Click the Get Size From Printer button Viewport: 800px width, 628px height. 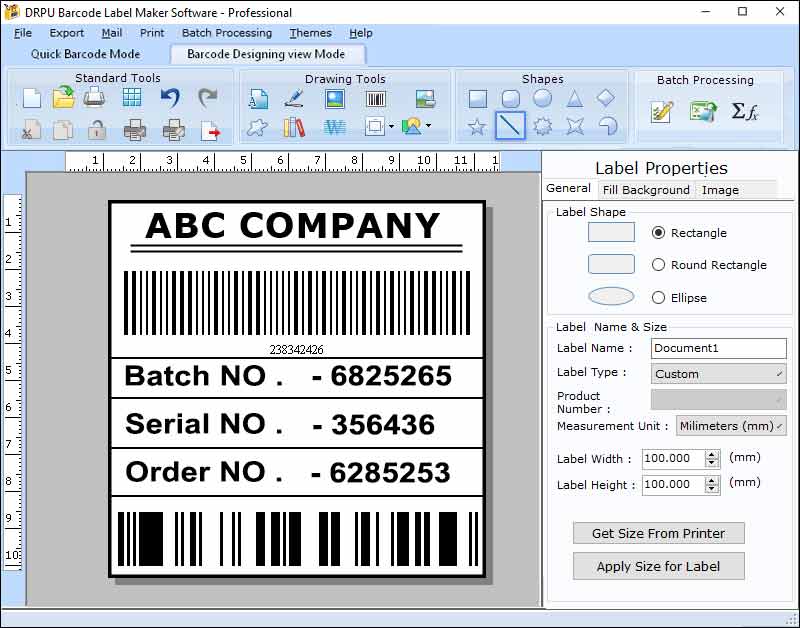pos(658,533)
